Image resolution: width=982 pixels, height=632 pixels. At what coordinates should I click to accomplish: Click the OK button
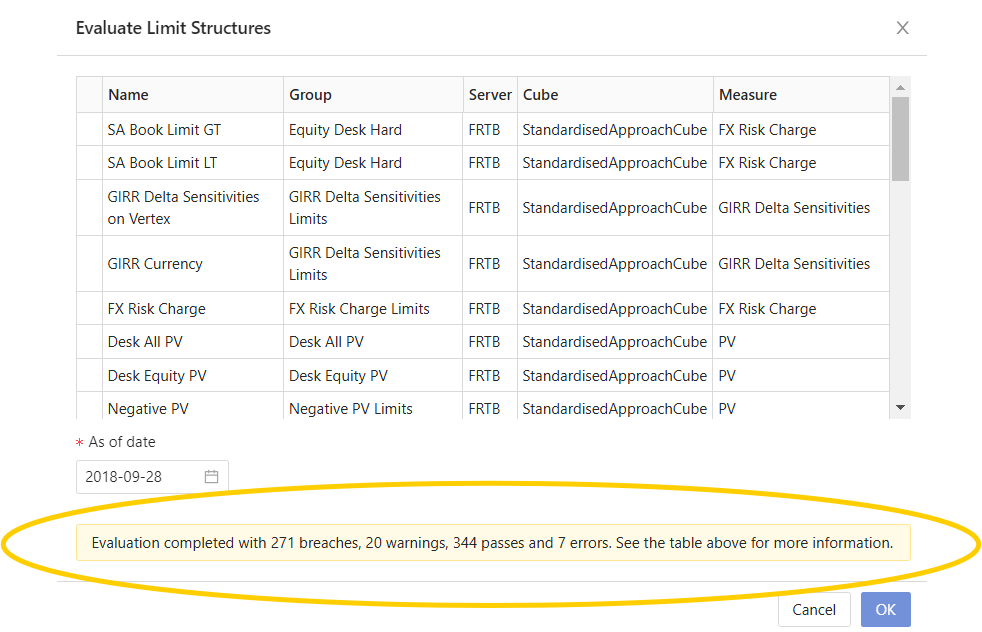pyautogui.click(x=885, y=609)
